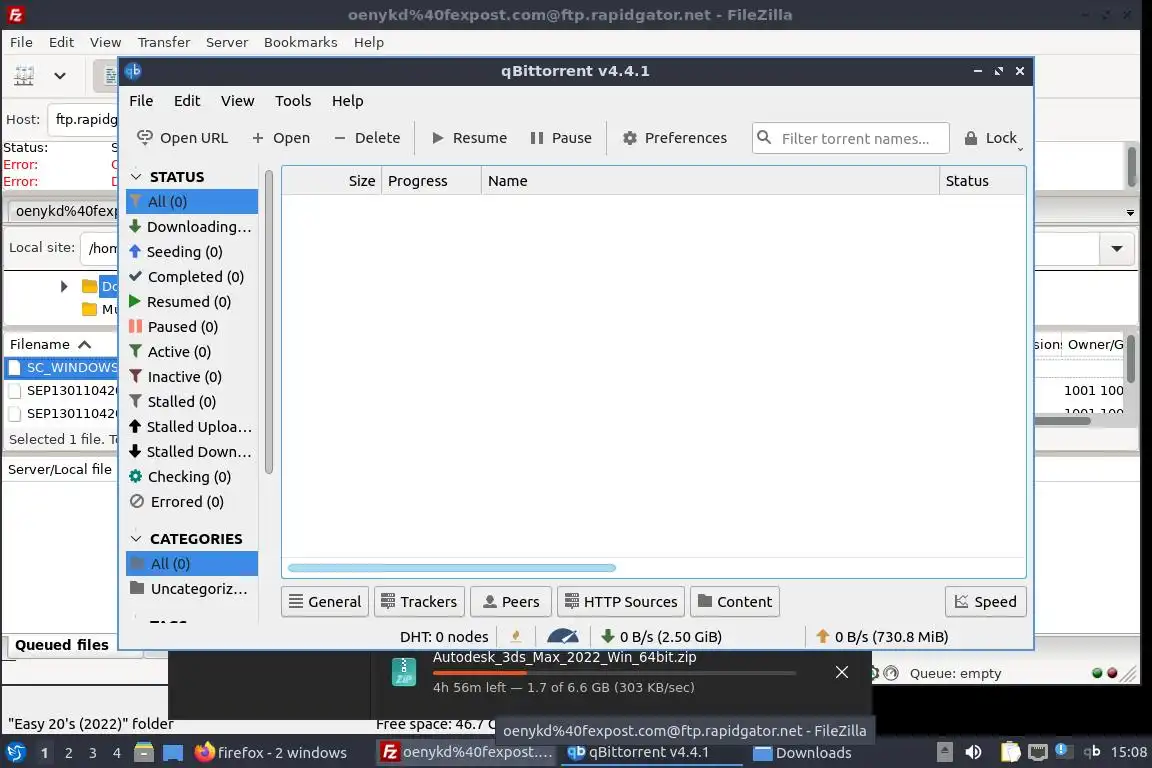Open Firefox windows from taskbar
This screenshot has height=768, width=1152.
coord(271,753)
